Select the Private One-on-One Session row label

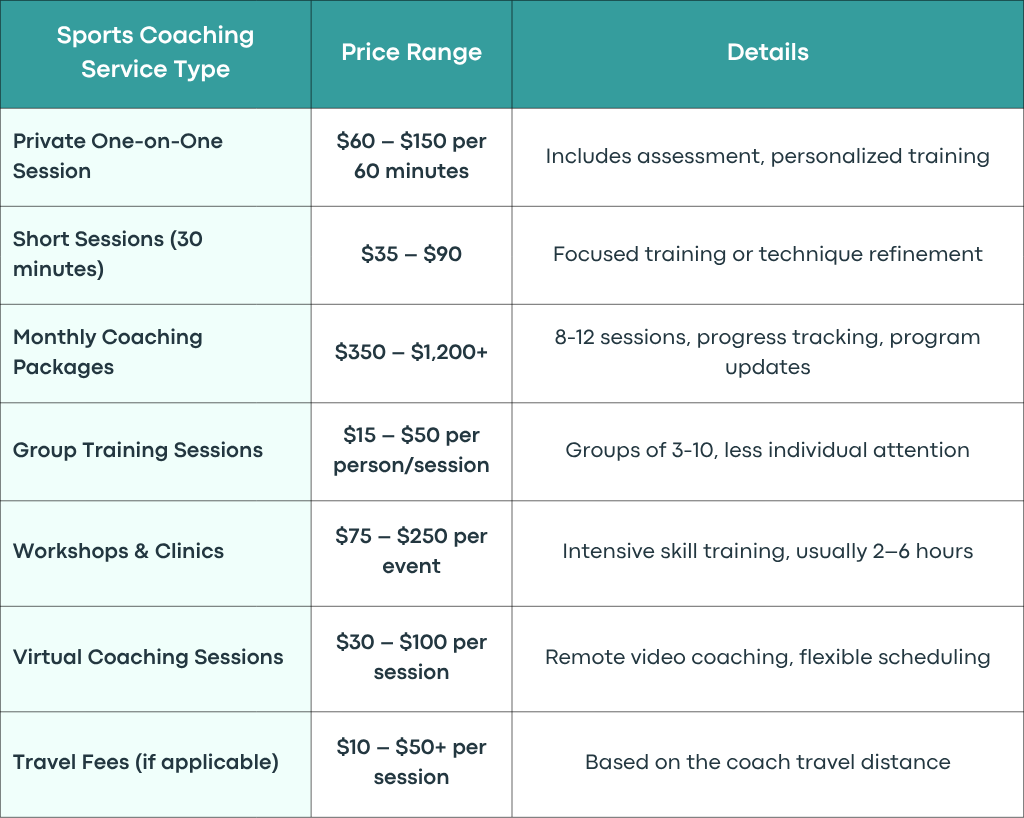pos(118,156)
